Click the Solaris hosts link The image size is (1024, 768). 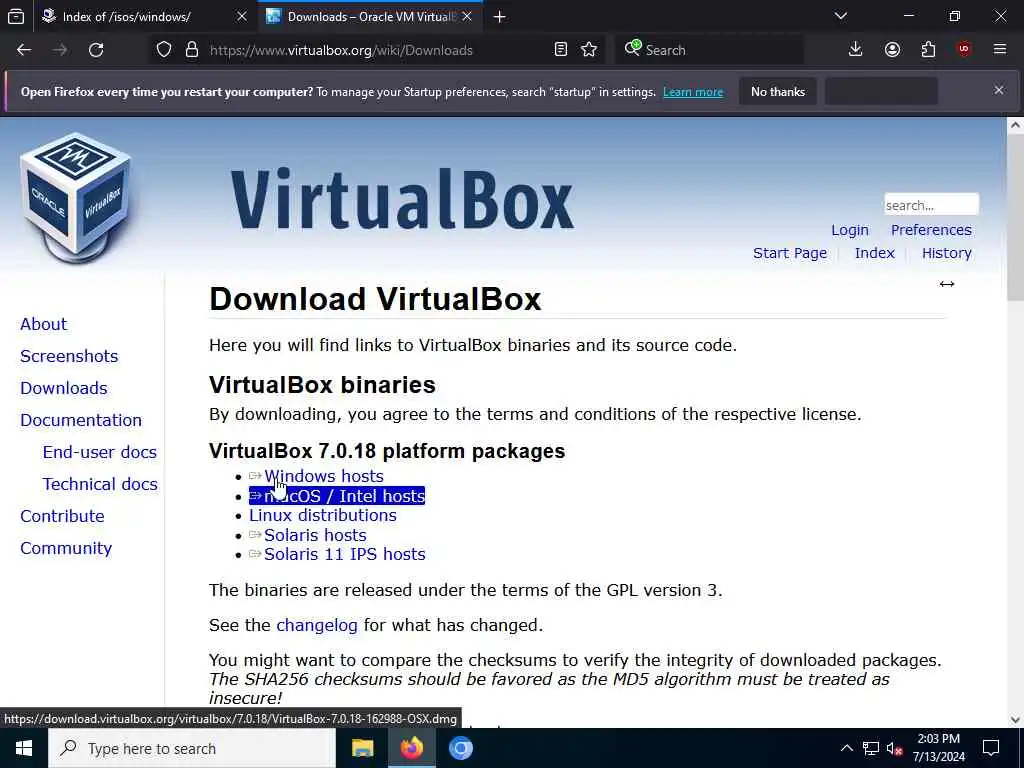315,535
